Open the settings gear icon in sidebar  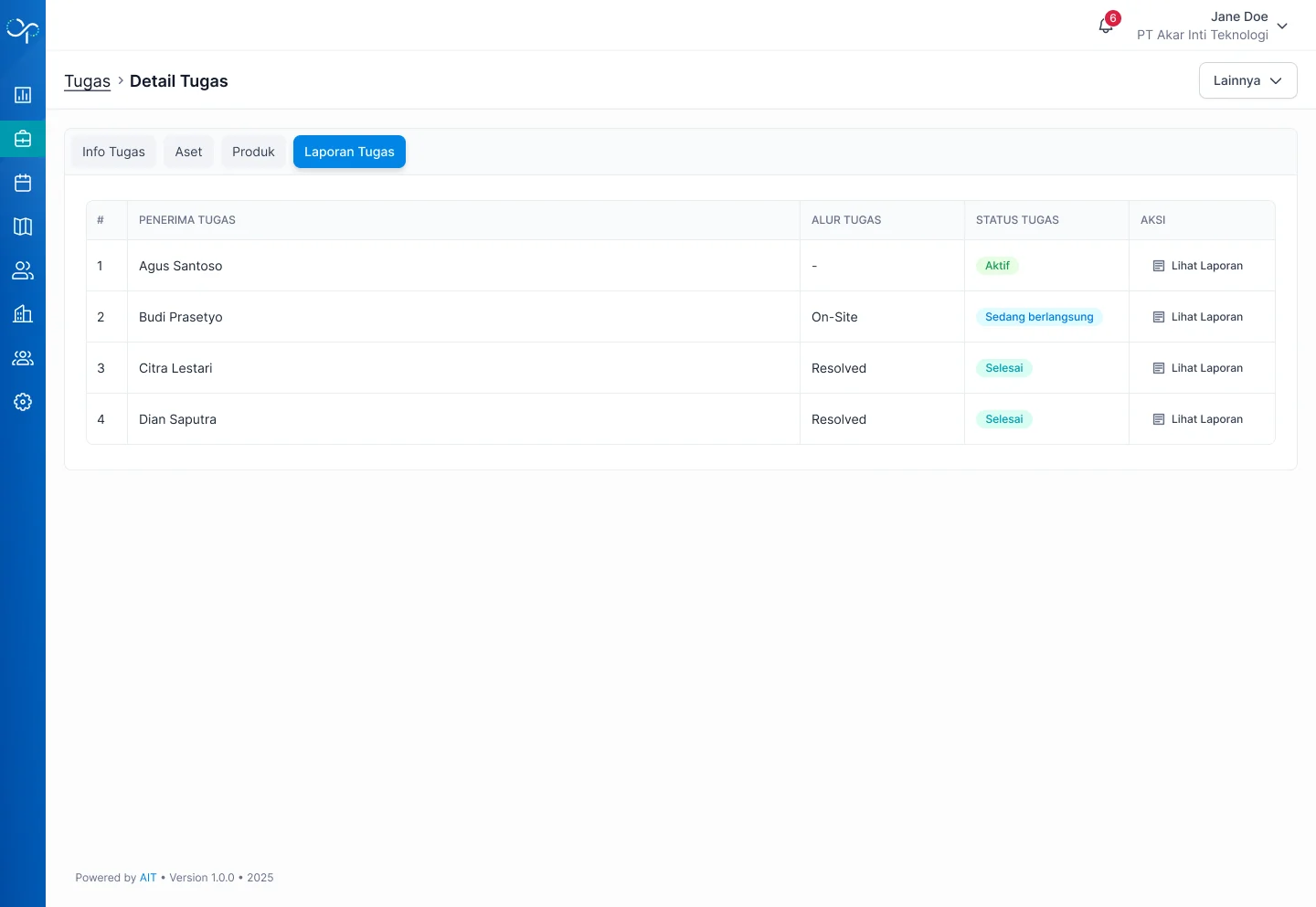tap(23, 402)
